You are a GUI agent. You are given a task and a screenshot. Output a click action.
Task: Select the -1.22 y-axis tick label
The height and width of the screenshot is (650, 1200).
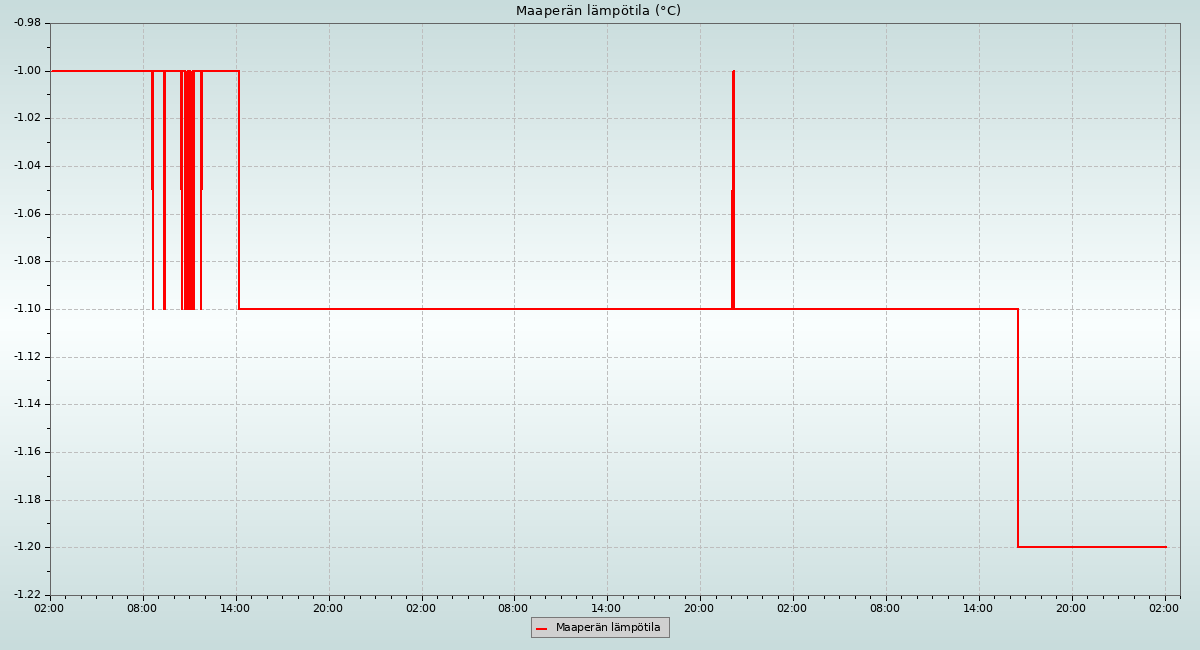(x=27, y=595)
